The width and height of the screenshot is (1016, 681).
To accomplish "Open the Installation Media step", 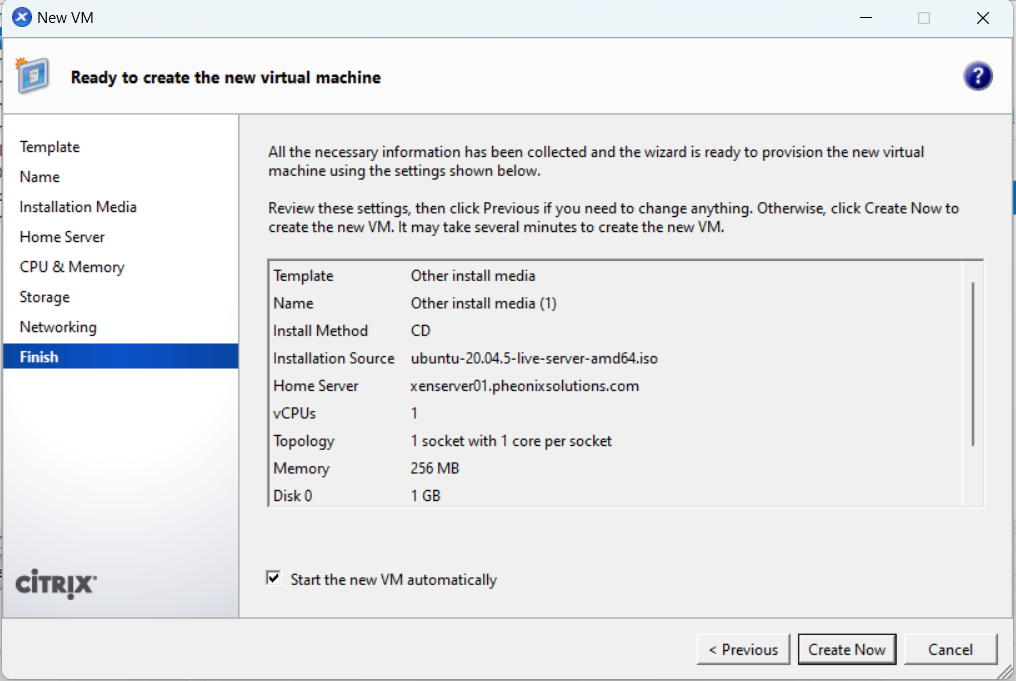I will 78,207.
